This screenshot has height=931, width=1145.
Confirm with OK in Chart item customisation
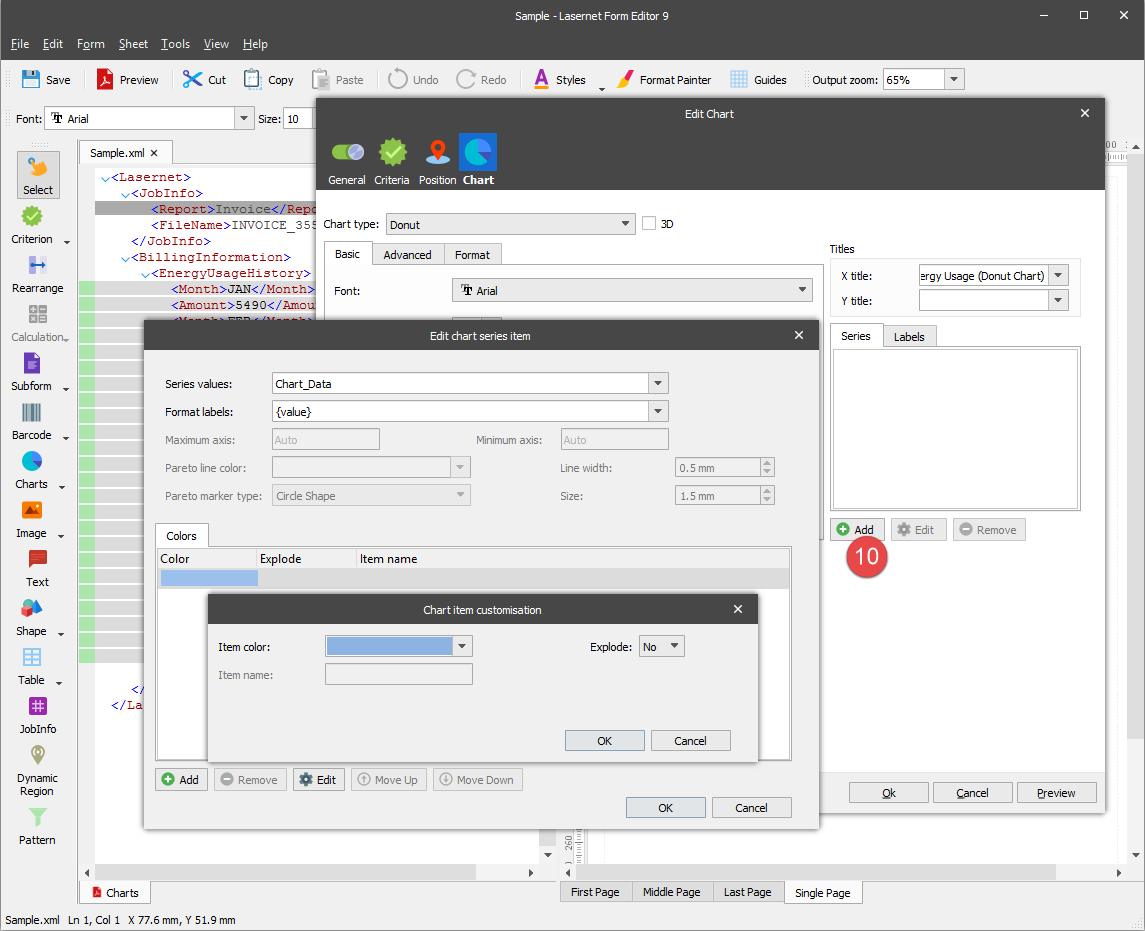click(605, 740)
